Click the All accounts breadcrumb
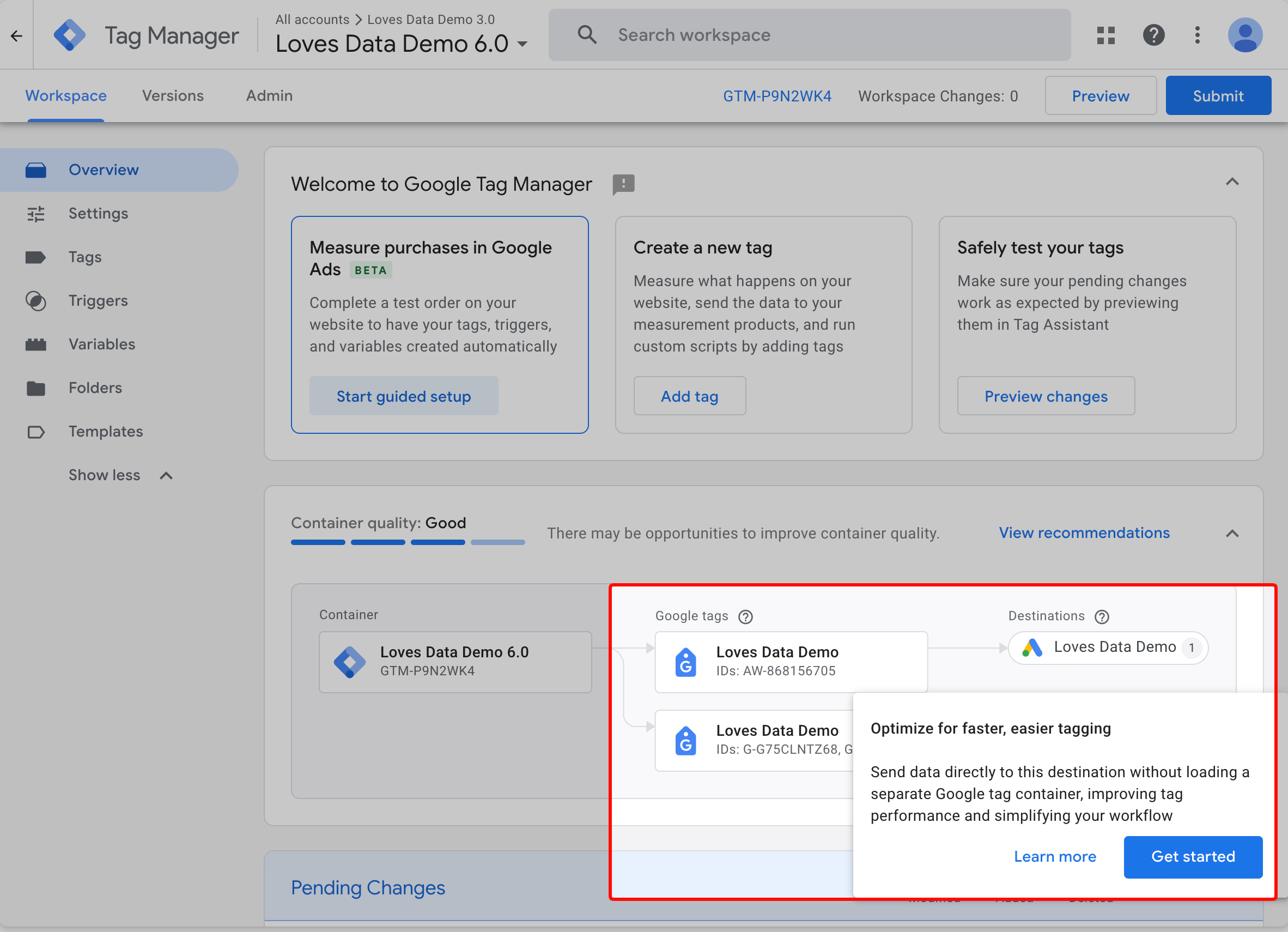 312,19
